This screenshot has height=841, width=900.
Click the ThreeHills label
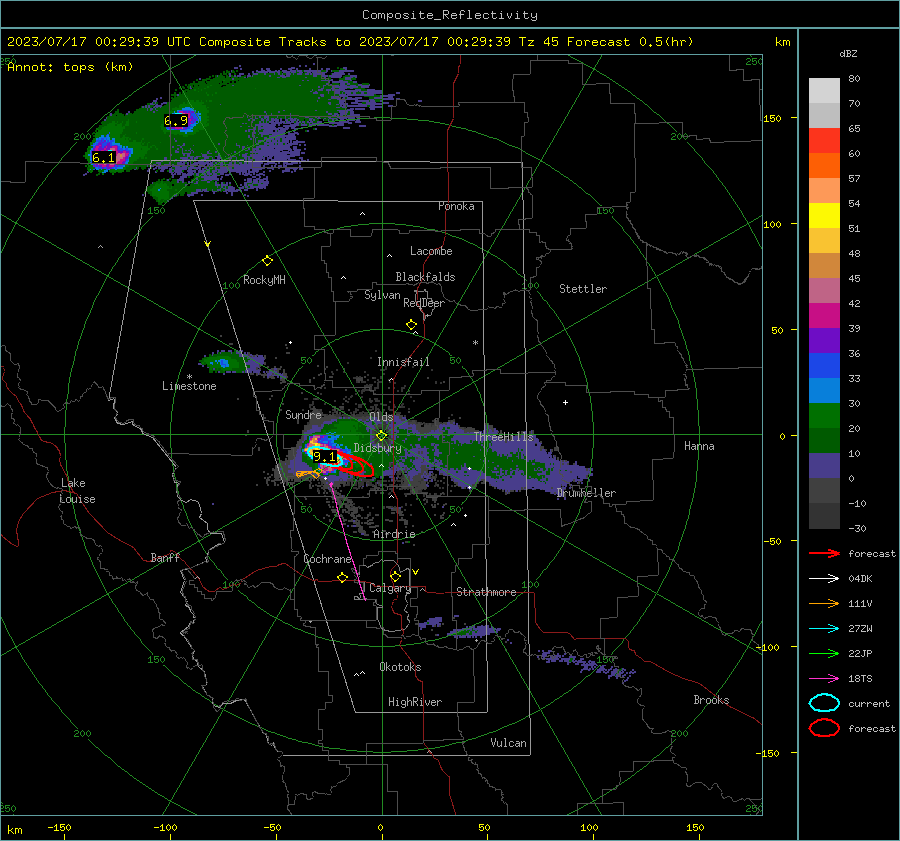pos(503,437)
